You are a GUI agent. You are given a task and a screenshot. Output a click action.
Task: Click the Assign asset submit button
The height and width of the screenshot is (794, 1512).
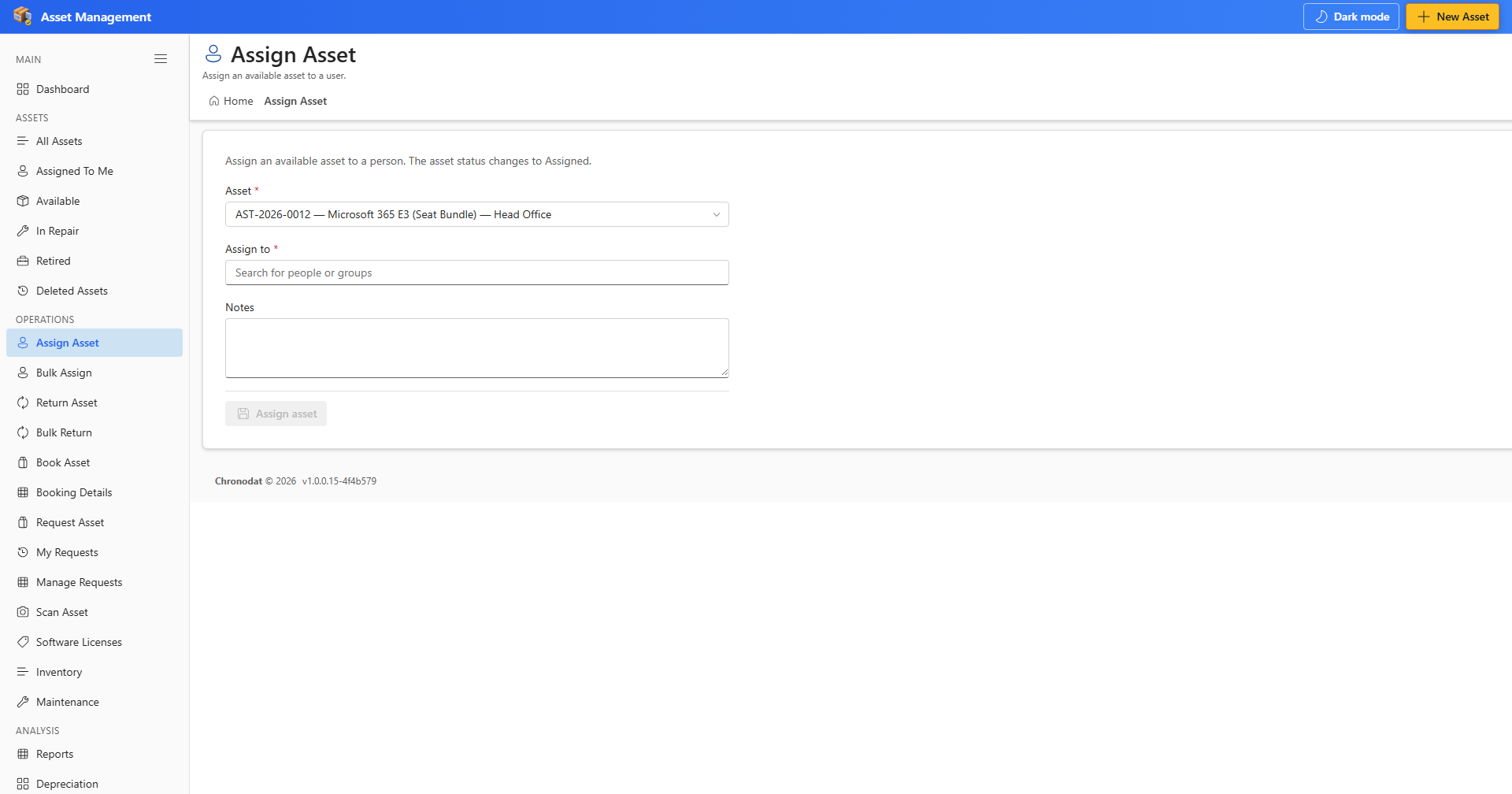(x=276, y=414)
